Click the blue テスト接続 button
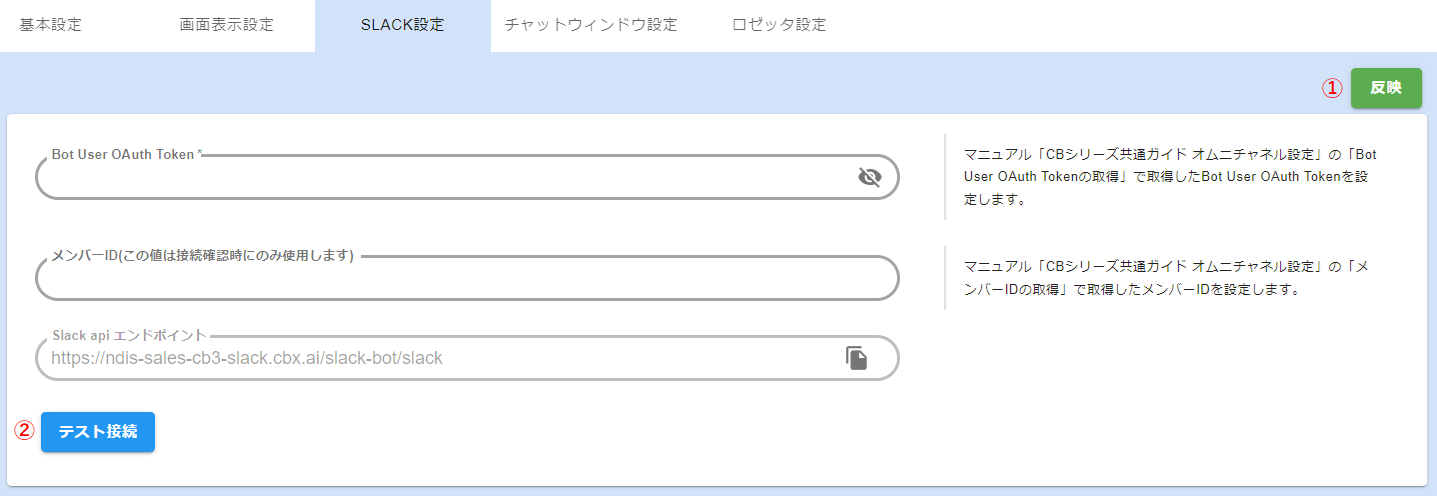This screenshot has width=1437, height=496. pyautogui.click(x=98, y=432)
